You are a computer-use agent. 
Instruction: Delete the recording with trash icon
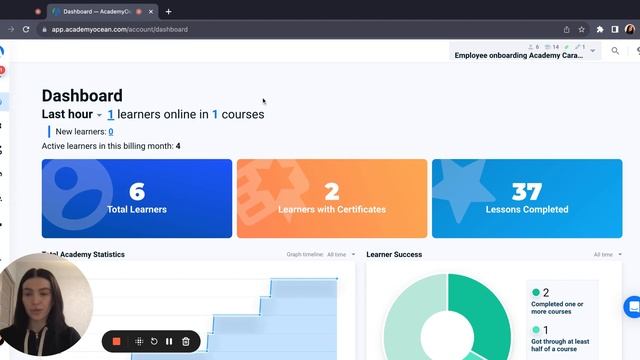[x=186, y=341]
